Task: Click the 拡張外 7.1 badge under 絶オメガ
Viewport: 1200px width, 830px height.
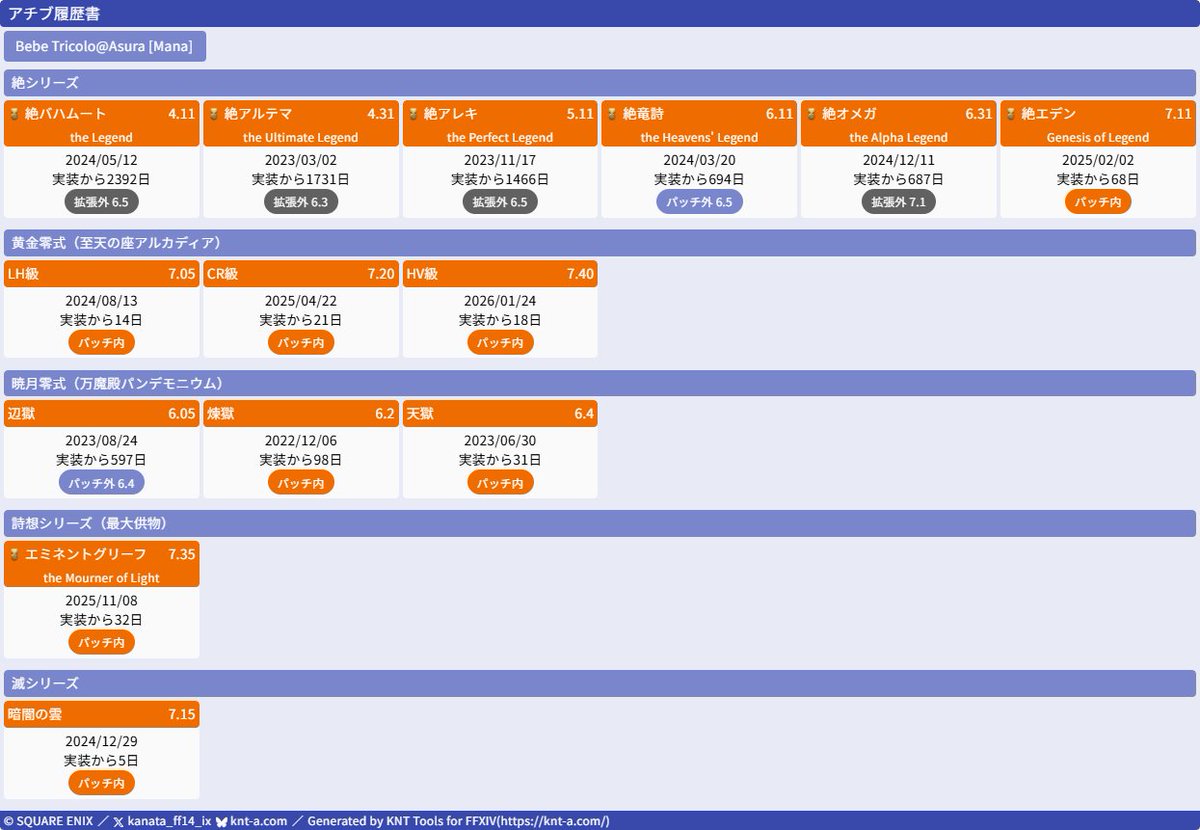Action: 899,202
